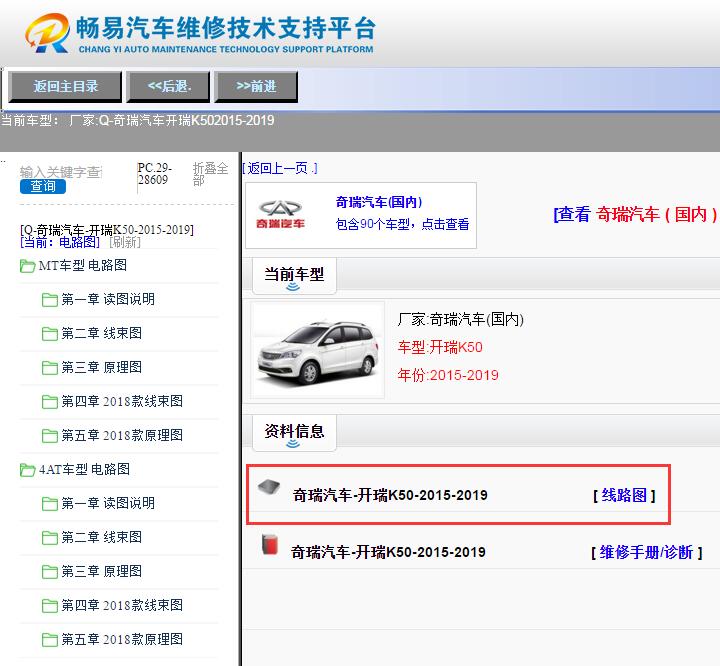Viewport: 720px width, 666px height.
Task: Click 查看 奇瑞汽车(国内) link at right
Action: [636, 214]
